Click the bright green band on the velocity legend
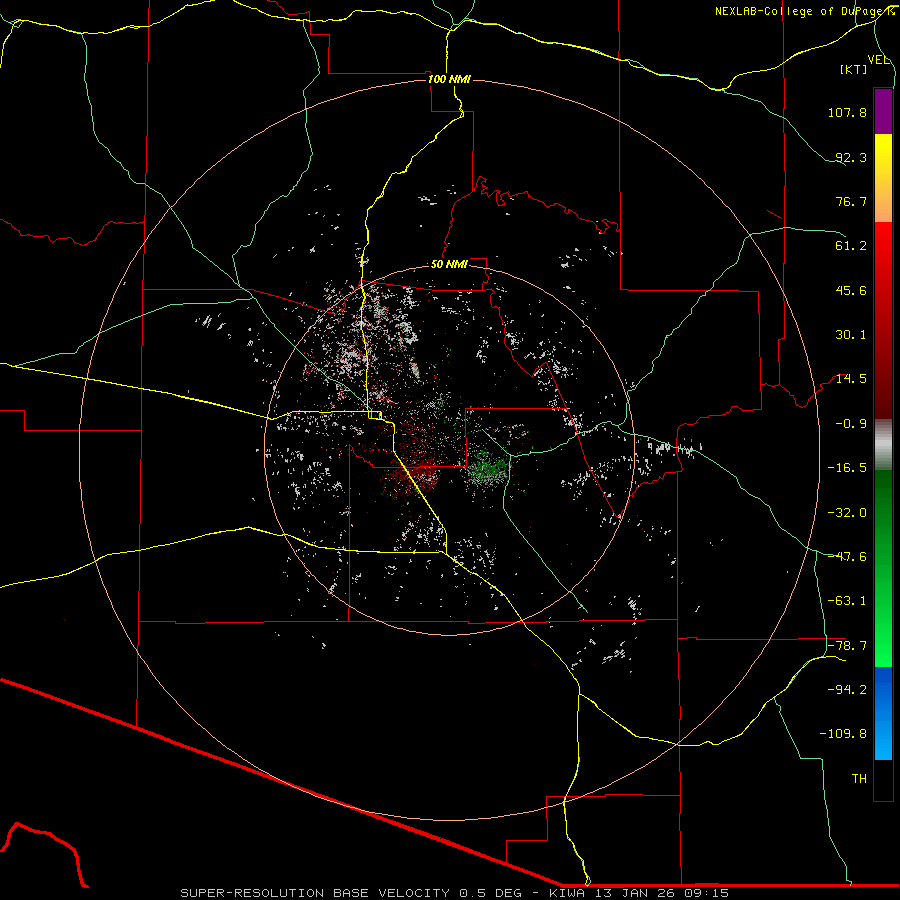Screen dimensions: 900x900 click(x=883, y=655)
